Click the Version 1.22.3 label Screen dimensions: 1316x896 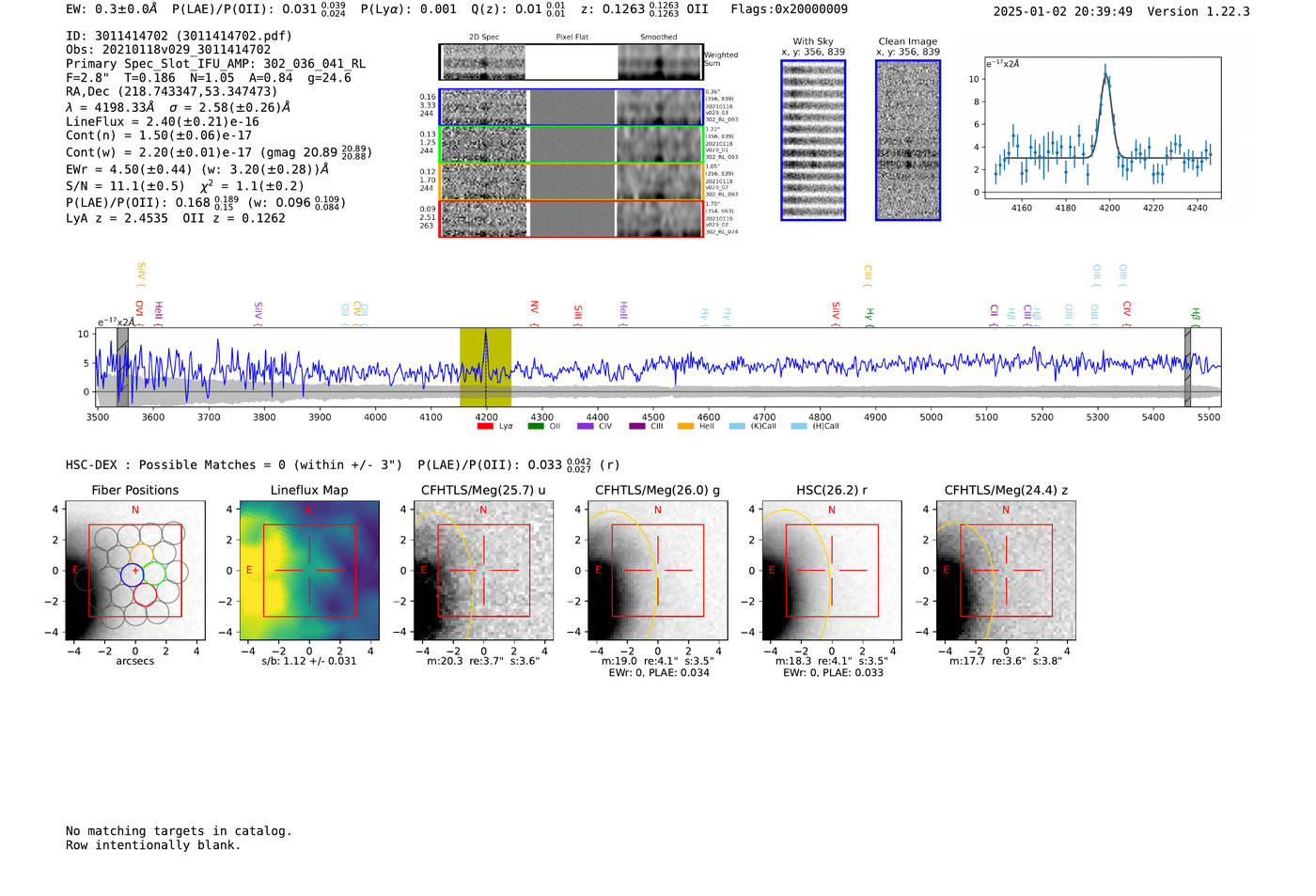1198,11
